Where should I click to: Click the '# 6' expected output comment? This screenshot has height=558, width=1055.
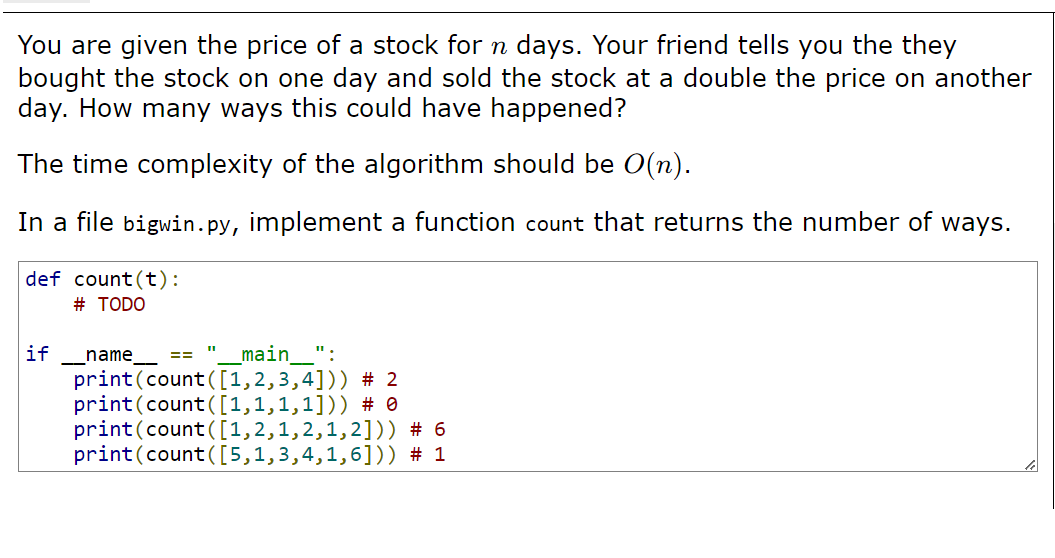coord(429,429)
